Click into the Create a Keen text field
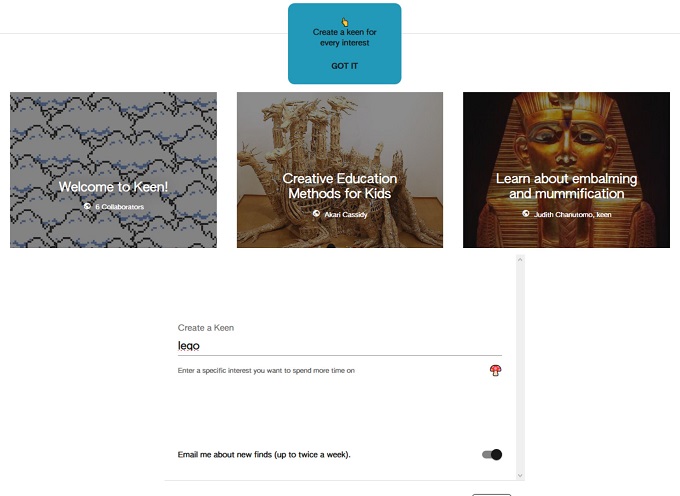This screenshot has height=496, width=680. point(340,346)
